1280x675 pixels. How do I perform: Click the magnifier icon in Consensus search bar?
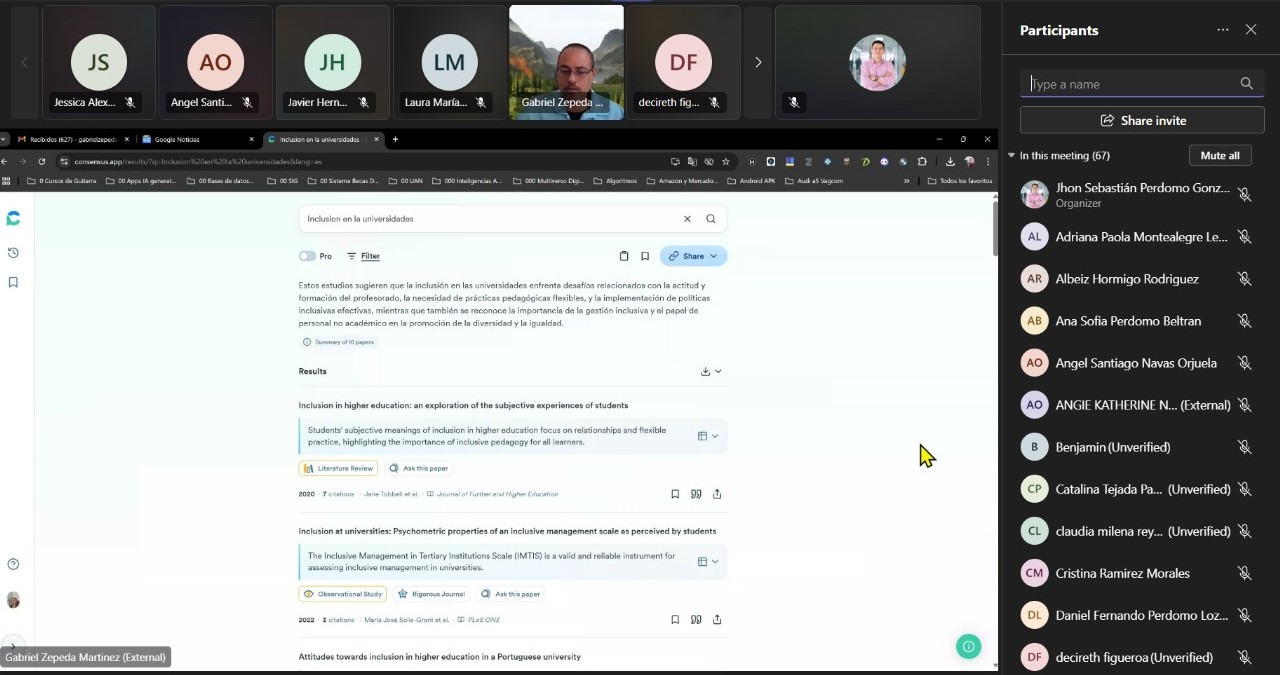pyautogui.click(x=711, y=219)
